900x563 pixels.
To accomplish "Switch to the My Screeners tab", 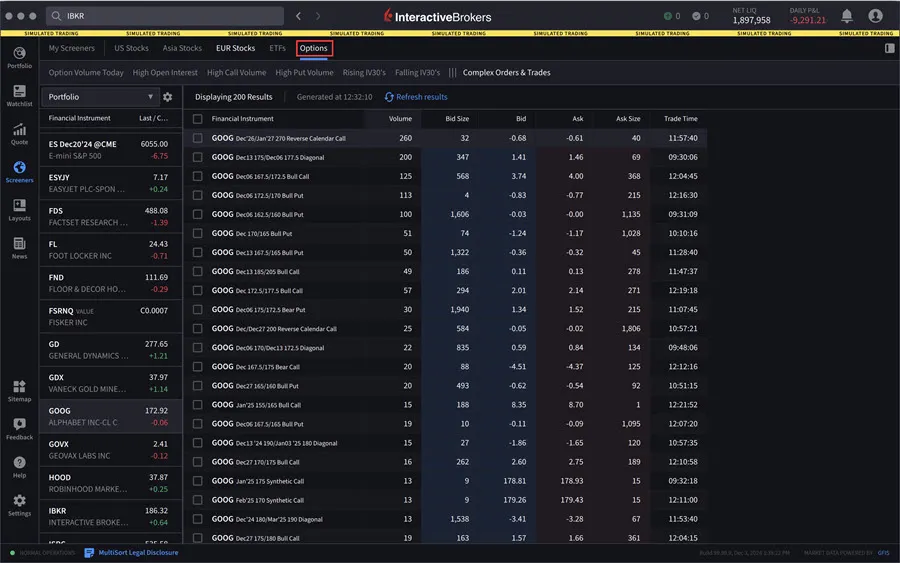I will (x=72, y=48).
